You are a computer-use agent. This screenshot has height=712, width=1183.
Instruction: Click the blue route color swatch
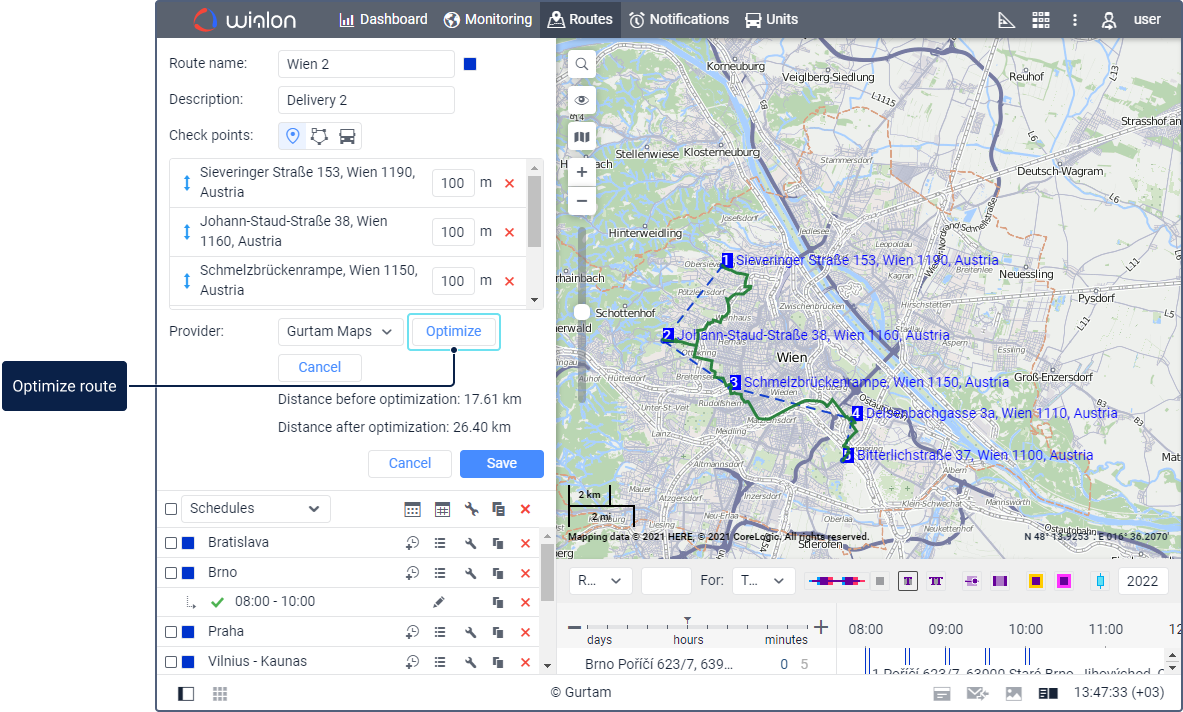tap(470, 64)
